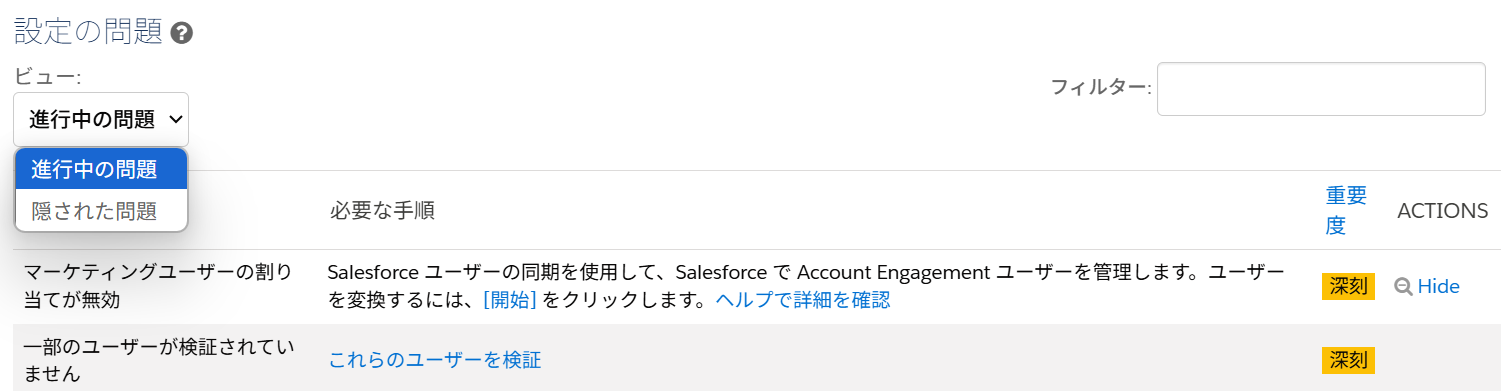Click the 設定の問題 page heading
This screenshot has height=391, width=1510.
[x=88, y=32]
